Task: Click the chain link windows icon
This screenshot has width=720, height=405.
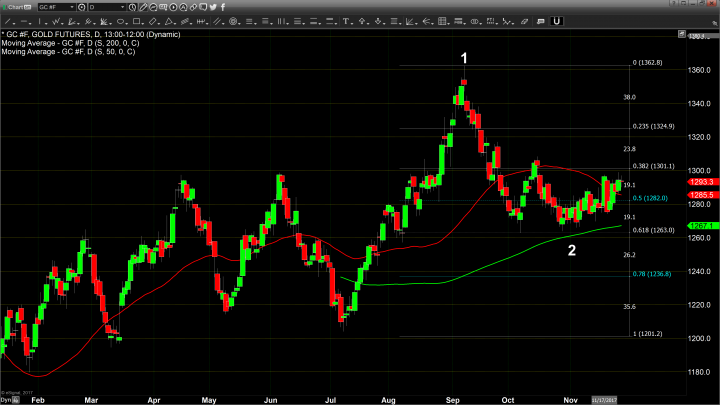Action: (193, 7)
